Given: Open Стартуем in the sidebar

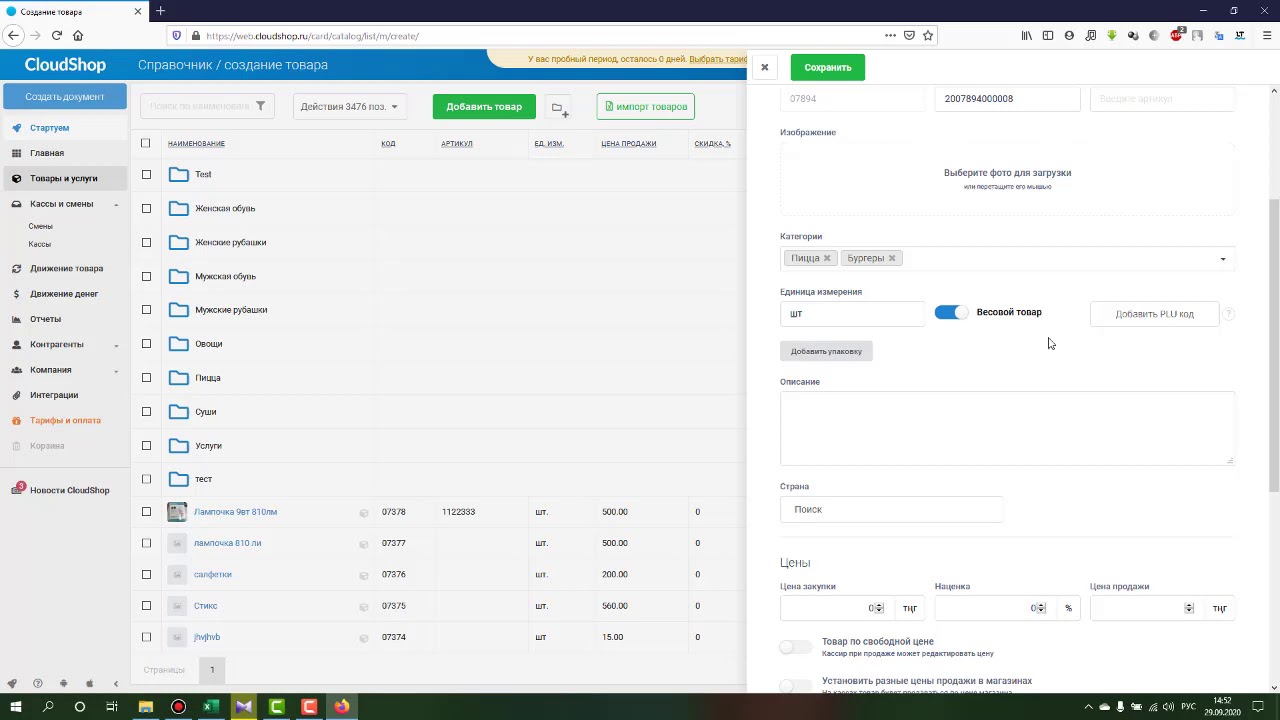Looking at the screenshot, I should tap(49, 128).
